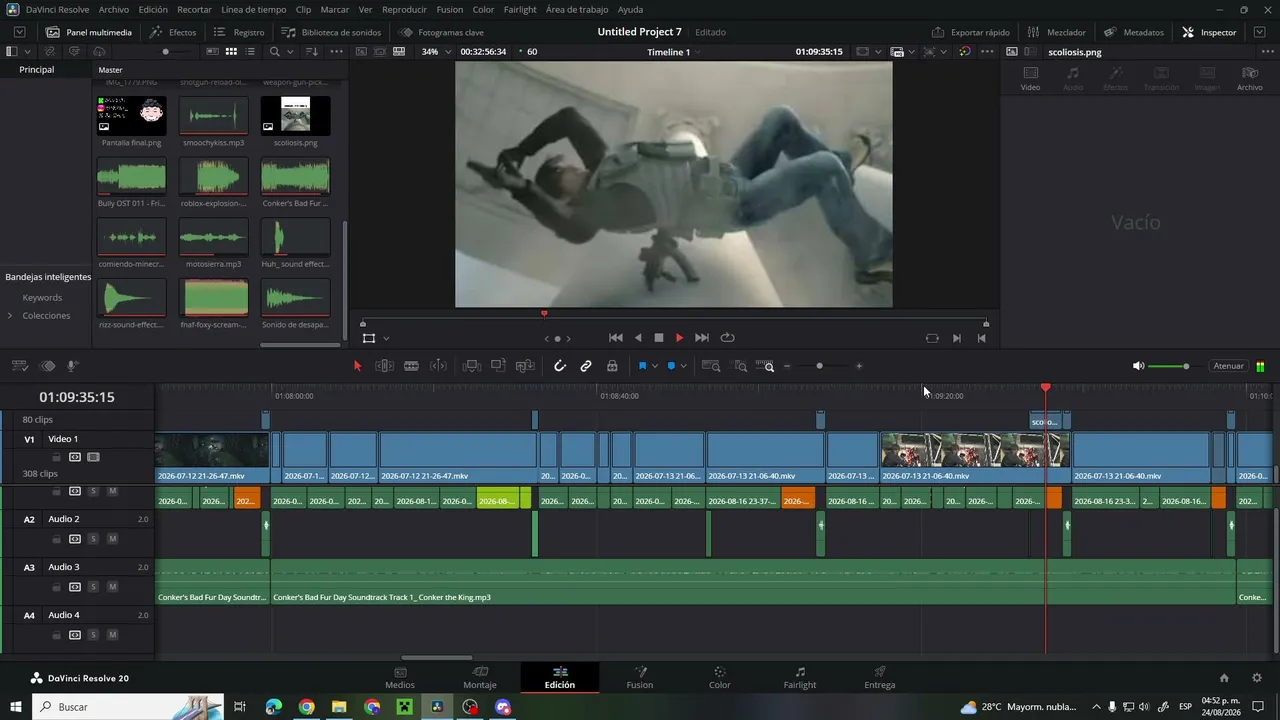Open the marker color dropdown arrow
This screenshot has height=720, width=1280.
(683, 366)
